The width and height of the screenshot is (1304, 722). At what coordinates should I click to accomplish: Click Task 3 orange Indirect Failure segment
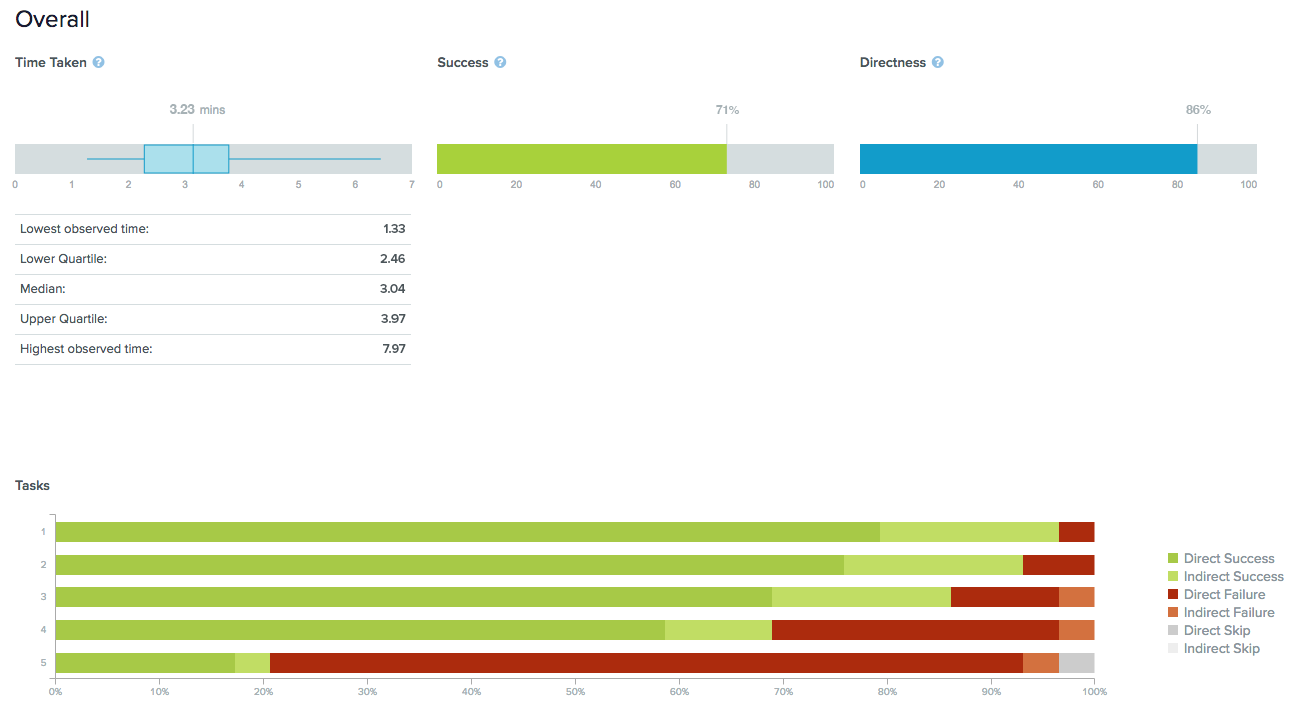pyautogui.click(x=1076, y=597)
